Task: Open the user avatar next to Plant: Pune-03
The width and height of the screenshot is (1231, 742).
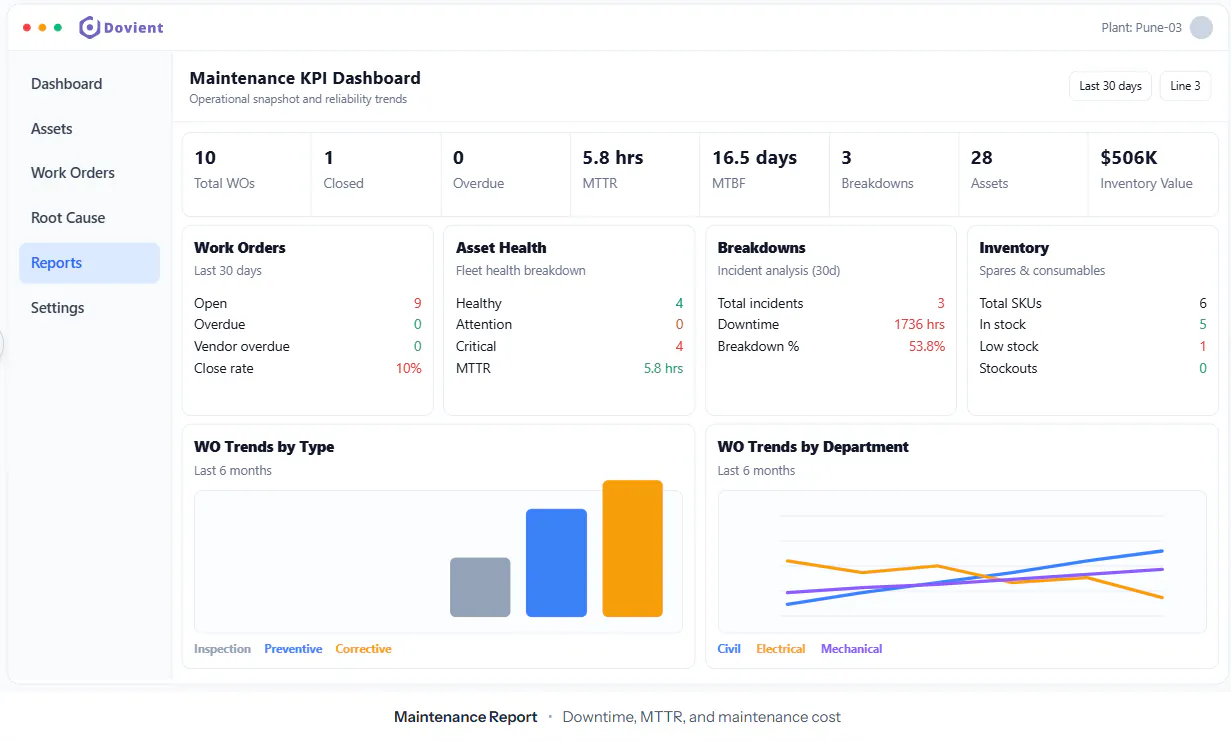Action: tap(1201, 27)
